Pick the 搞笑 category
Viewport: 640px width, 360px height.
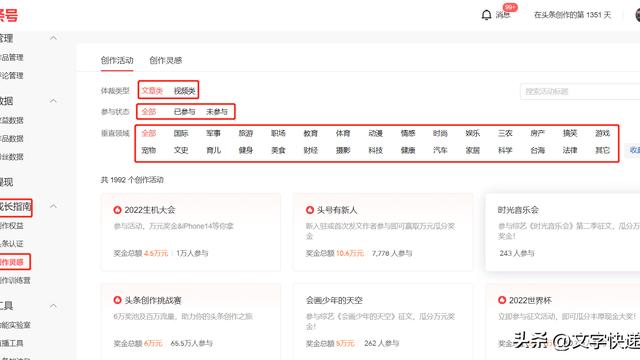tap(570, 133)
